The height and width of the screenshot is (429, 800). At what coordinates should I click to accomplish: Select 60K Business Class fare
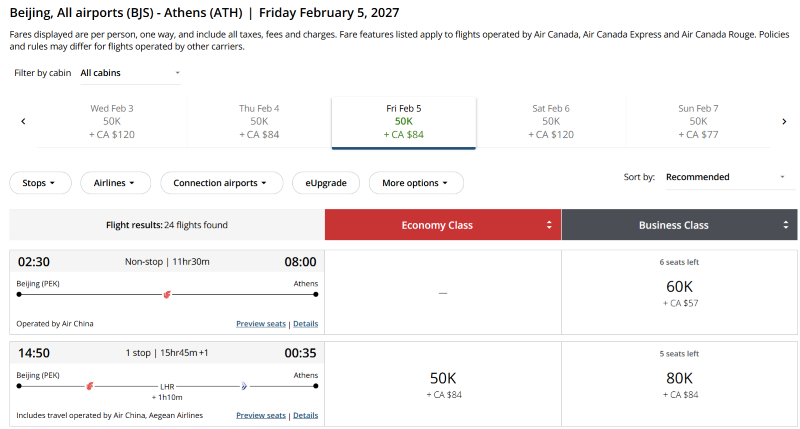(679, 290)
